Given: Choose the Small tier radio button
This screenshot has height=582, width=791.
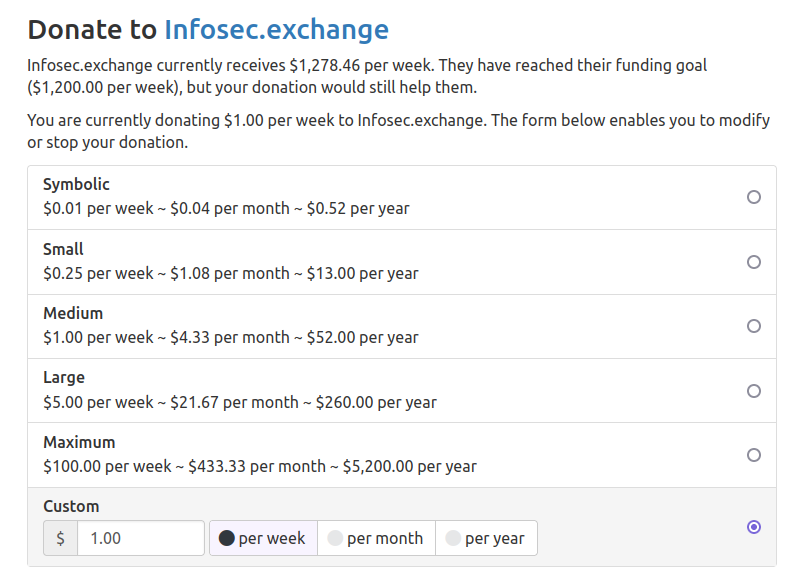Looking at the screenshot, I should [x=754, y=262].
